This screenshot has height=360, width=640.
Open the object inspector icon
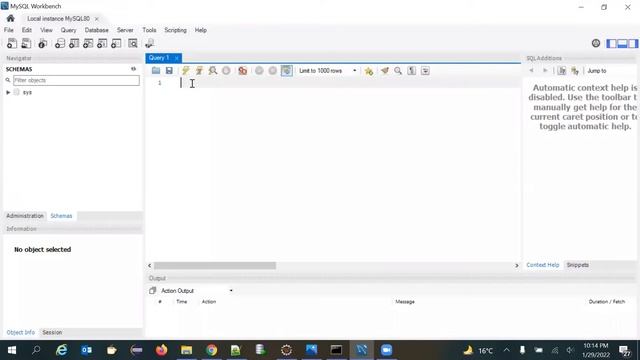point(42,43)
